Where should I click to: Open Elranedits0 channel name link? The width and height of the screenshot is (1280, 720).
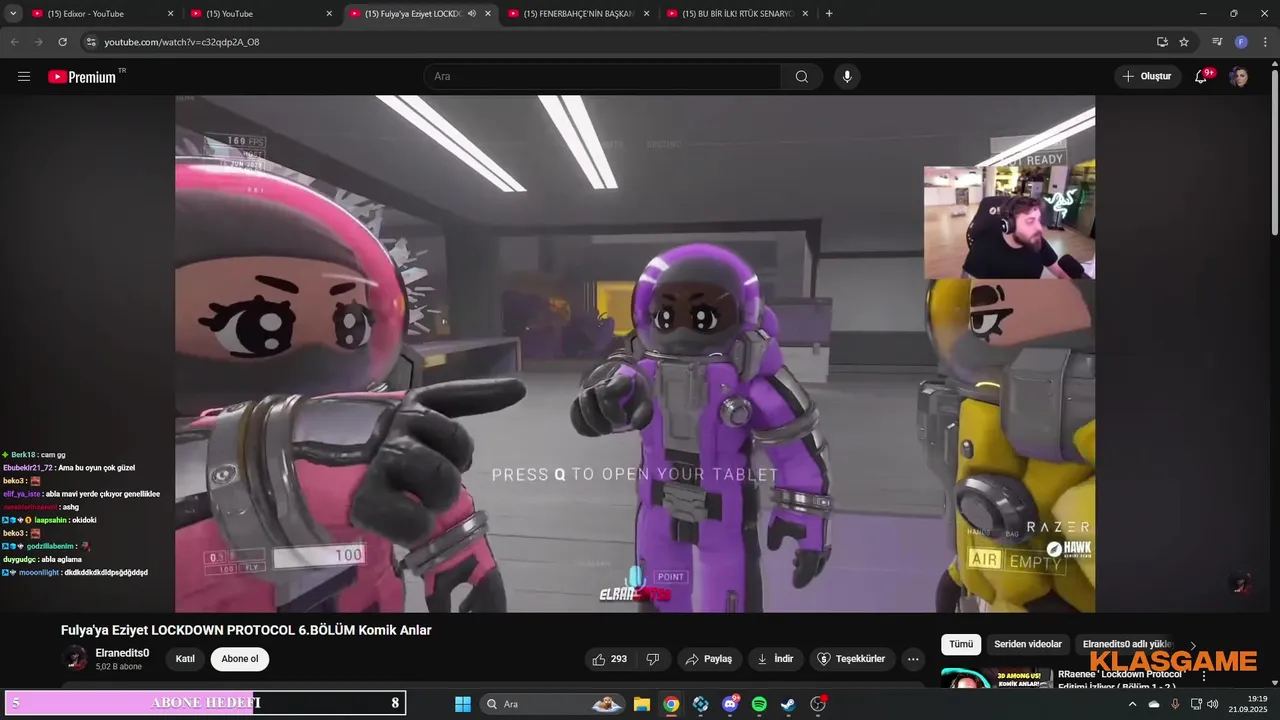click(x=122, y=653)
